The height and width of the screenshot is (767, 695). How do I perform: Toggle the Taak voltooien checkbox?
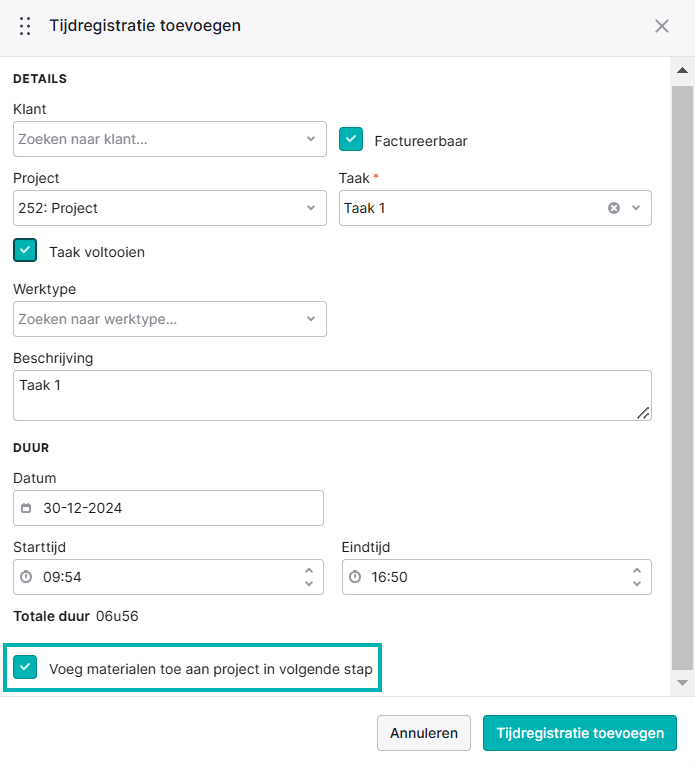coord(25,250)
